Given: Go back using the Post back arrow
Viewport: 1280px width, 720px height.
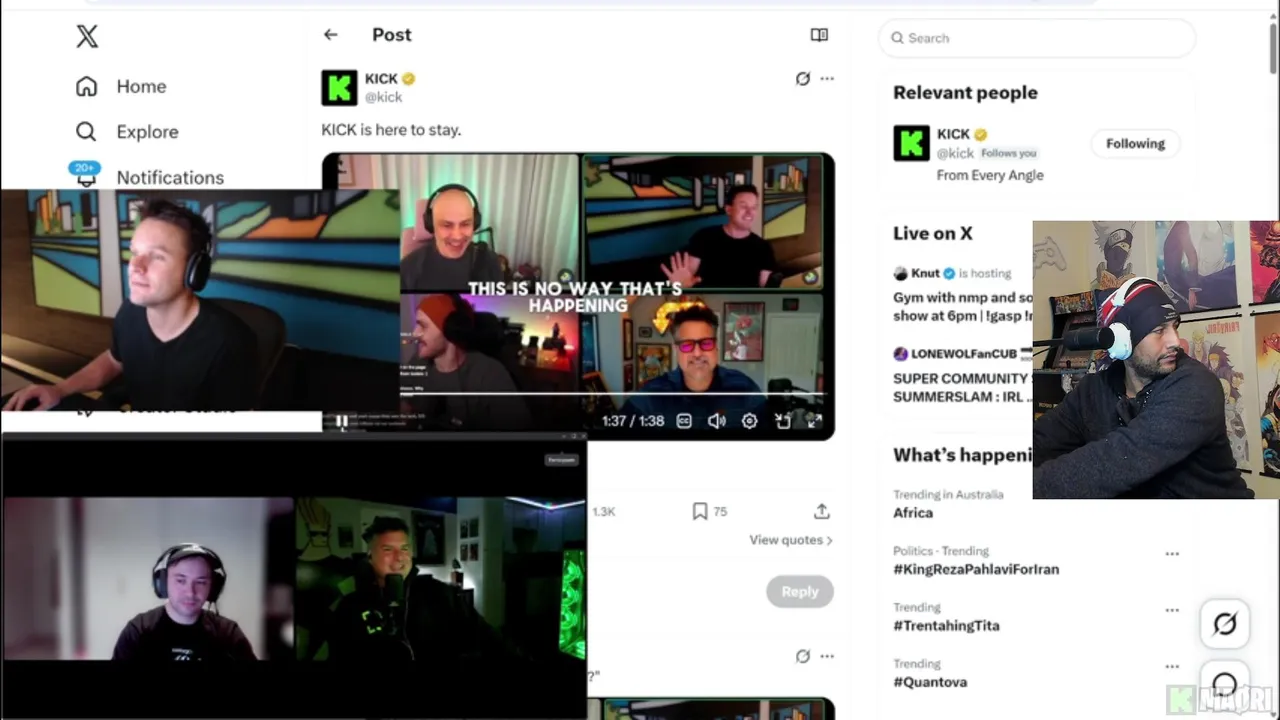Looking at the screenshot, I should [330, 34].
